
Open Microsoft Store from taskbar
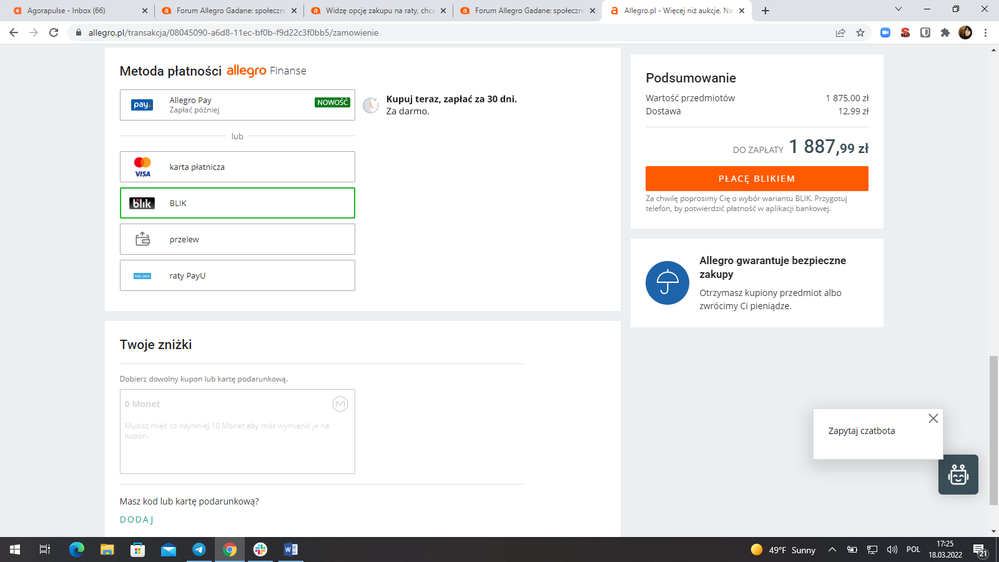click(x=138, y=549)
